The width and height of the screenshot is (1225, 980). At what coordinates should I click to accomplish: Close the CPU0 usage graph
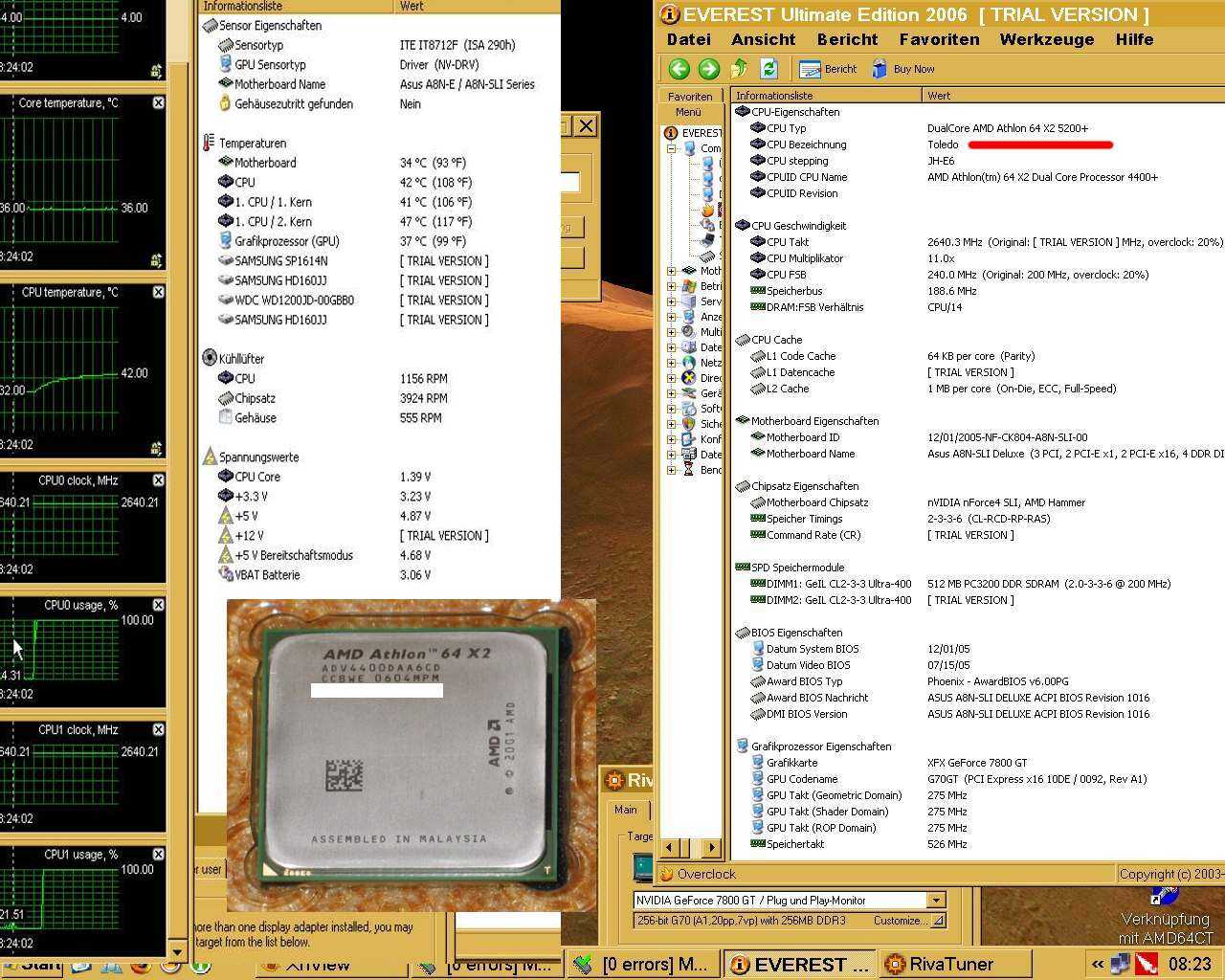(x=158, y=605)
